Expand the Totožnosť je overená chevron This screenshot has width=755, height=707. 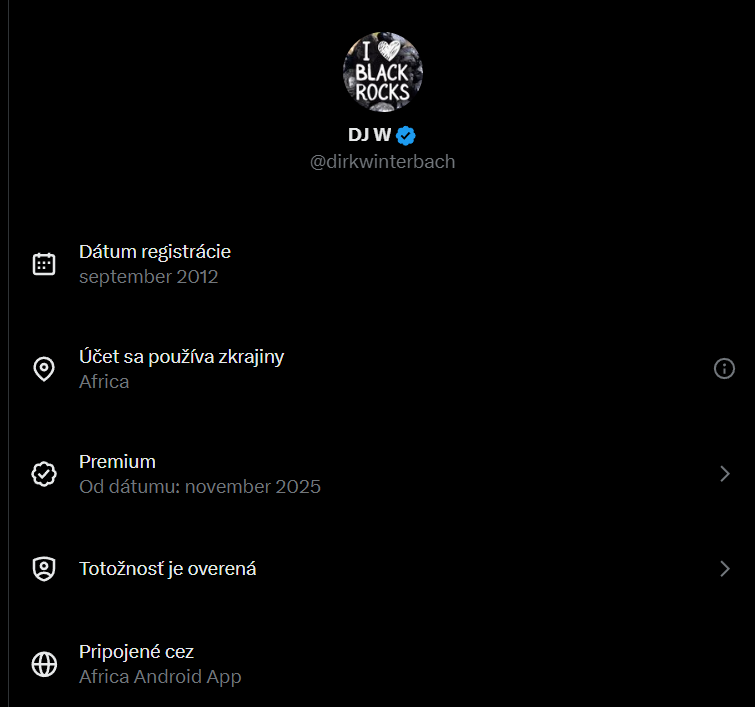coord(725,569)
